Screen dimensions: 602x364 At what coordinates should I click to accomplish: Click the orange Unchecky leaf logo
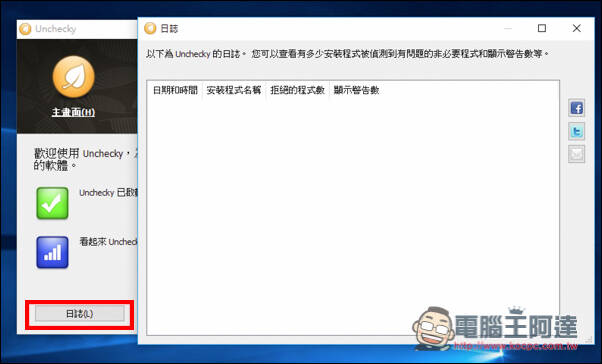[x=73, y=77]
